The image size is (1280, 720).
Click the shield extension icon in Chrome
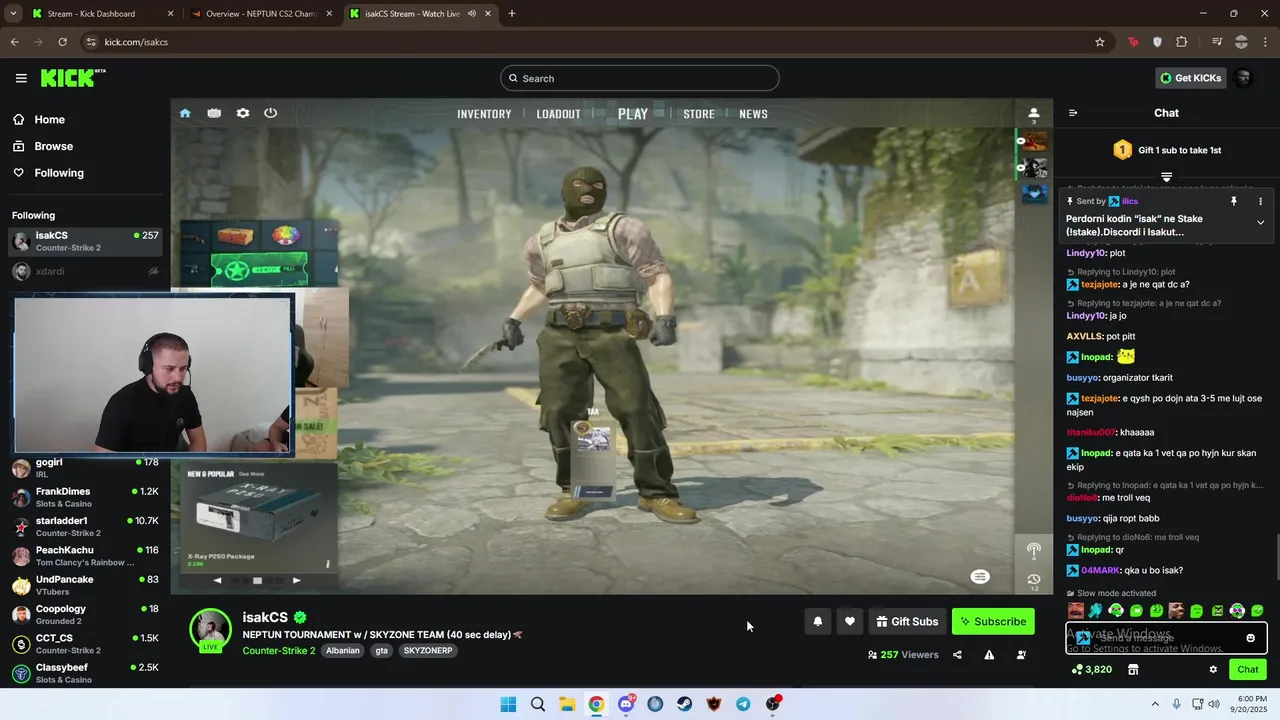tap(1158, 42)
